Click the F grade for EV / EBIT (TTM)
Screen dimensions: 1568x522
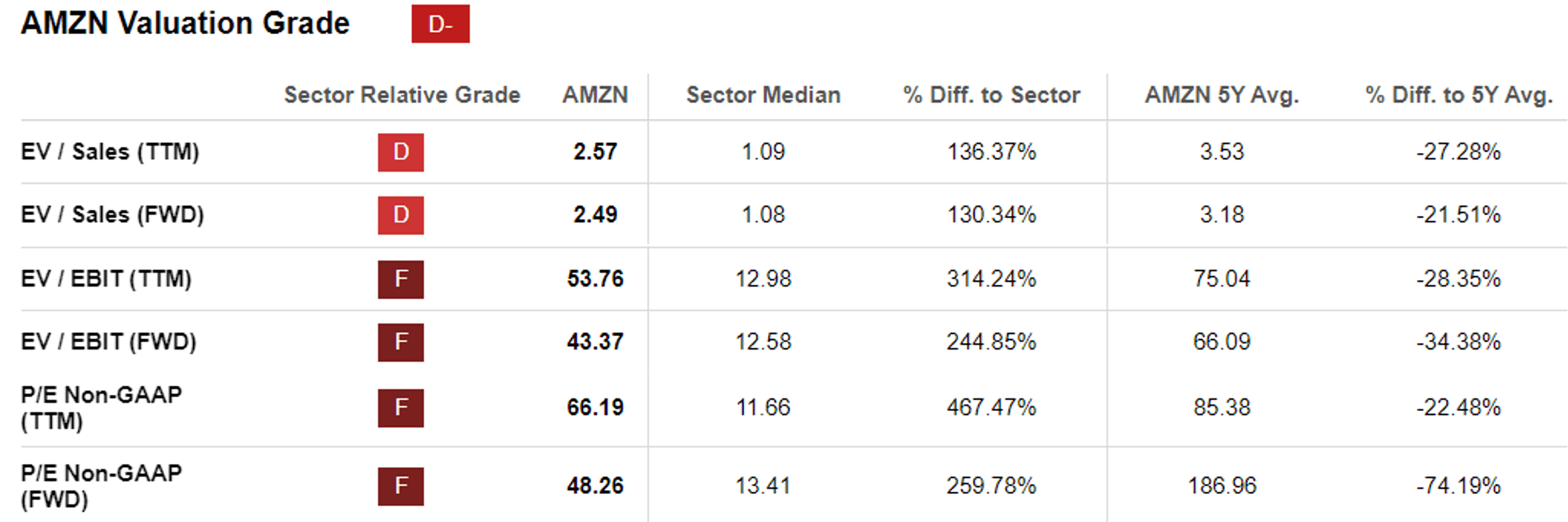coord(401,279)
